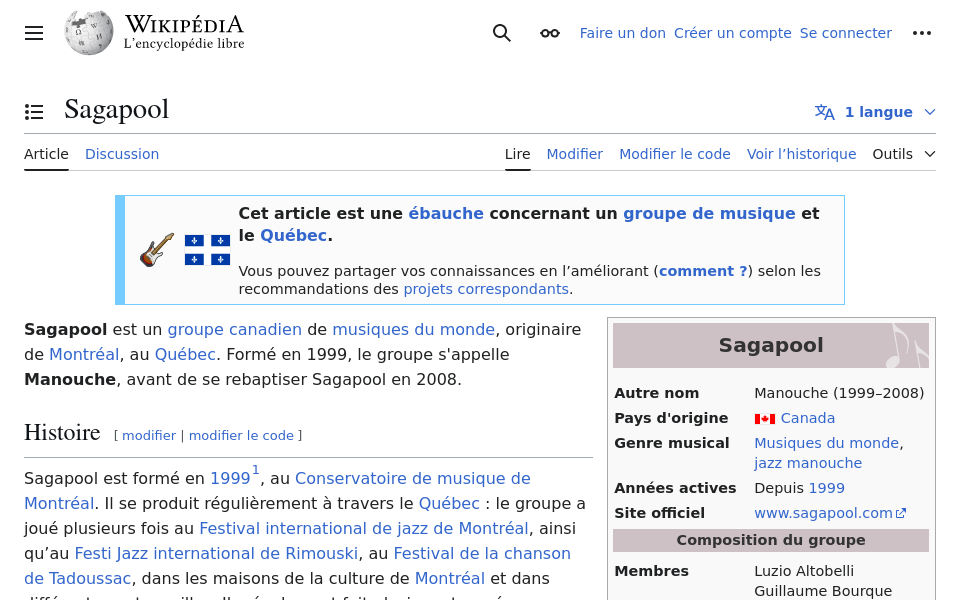The height and width of the screenshot is (600, 960).
Task: Open the appearance settings glasses icon
Action: point(549,33)
